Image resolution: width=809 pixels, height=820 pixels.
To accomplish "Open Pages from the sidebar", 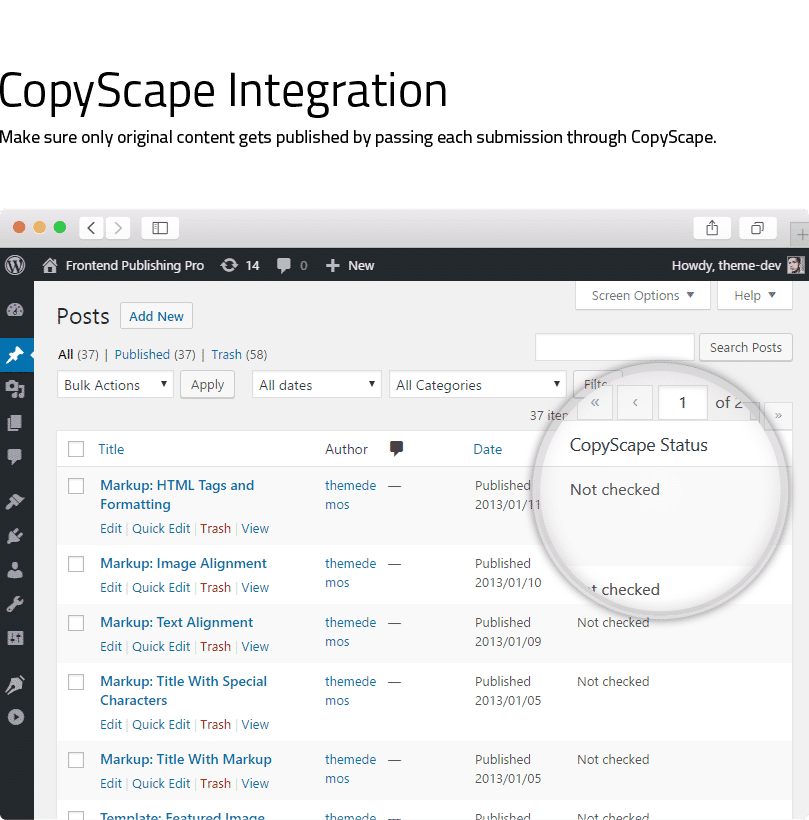I will [15, 423].
